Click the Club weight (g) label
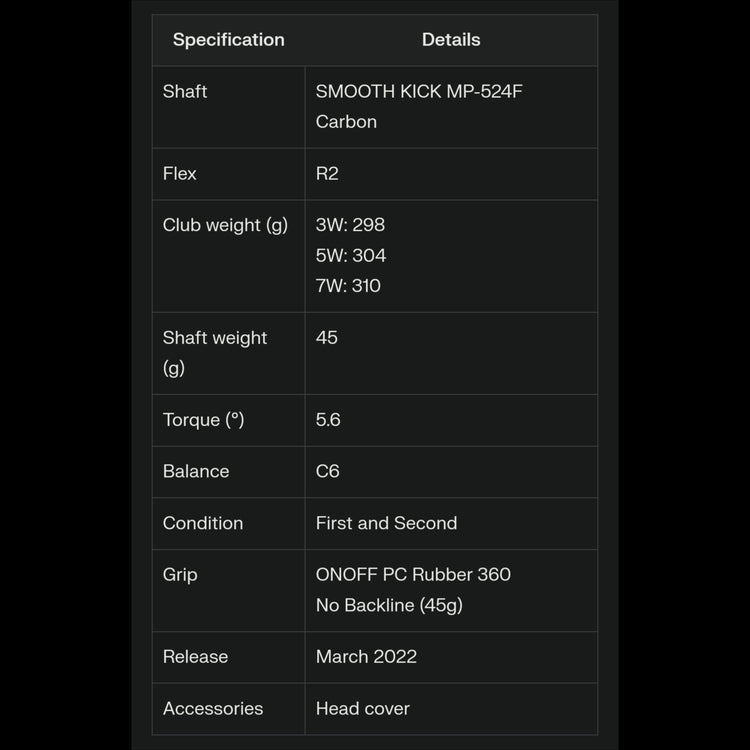This screenshot has height=750, width=750. point(225,226)
